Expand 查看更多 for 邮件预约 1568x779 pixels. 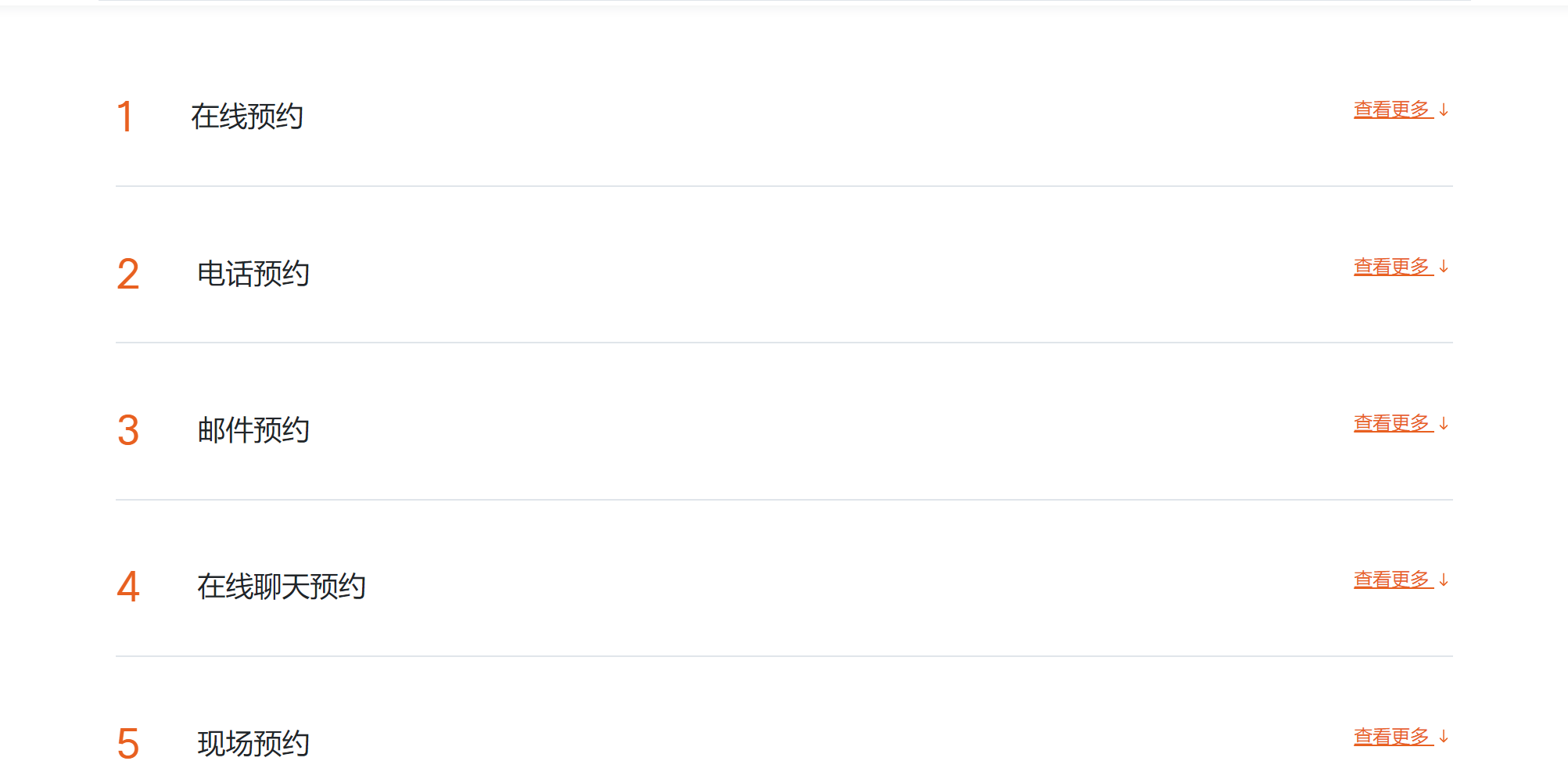coord(1392,423)
